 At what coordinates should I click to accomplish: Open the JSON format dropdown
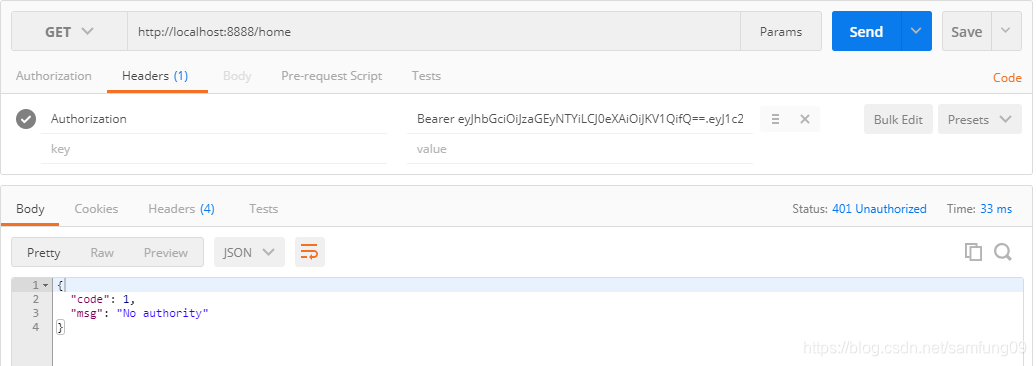pos(249,252)
